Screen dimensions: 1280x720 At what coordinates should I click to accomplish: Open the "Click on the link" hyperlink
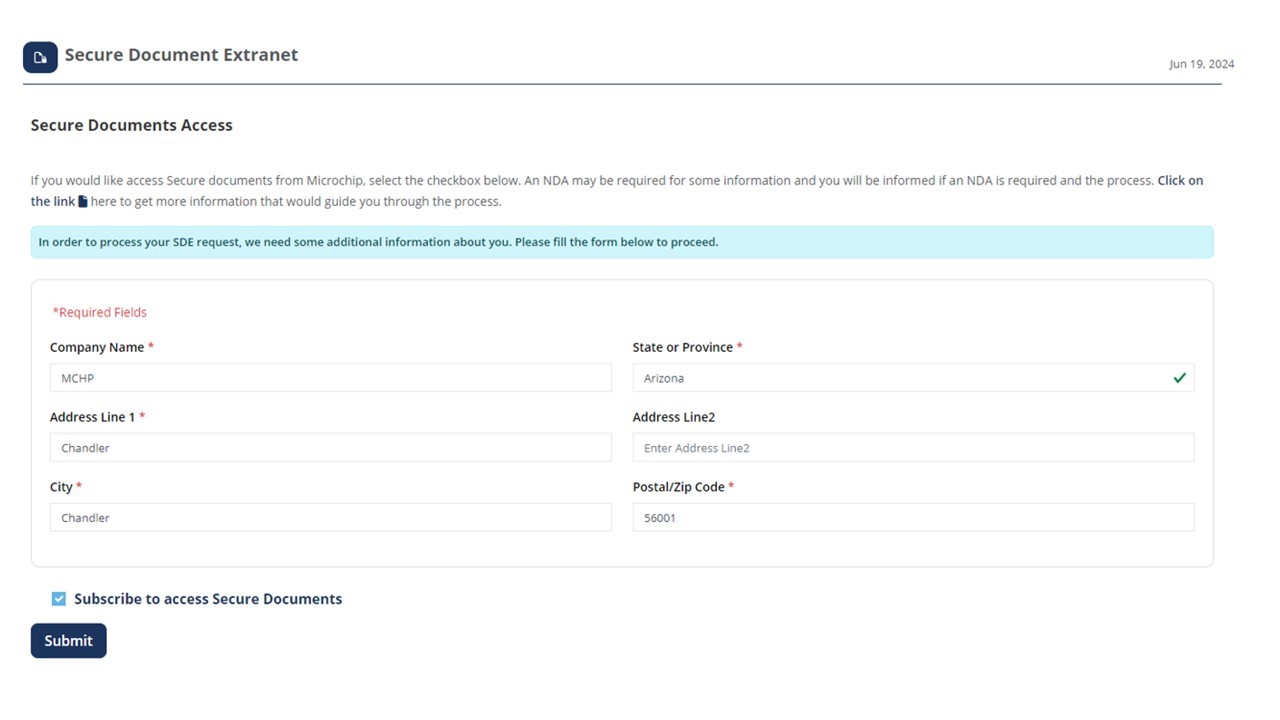coord(1181,180)
